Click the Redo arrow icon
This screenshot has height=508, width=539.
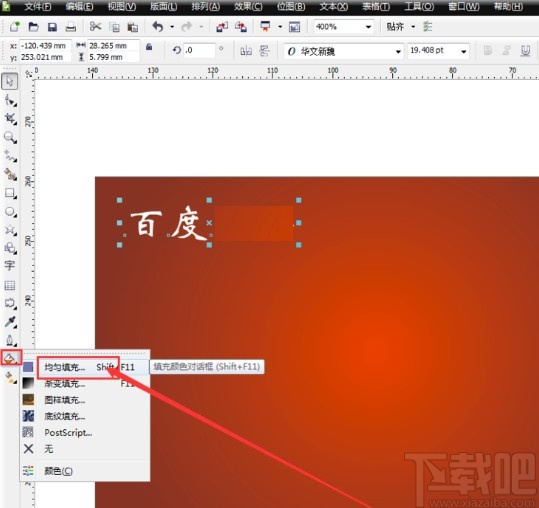tap(187, 26)
